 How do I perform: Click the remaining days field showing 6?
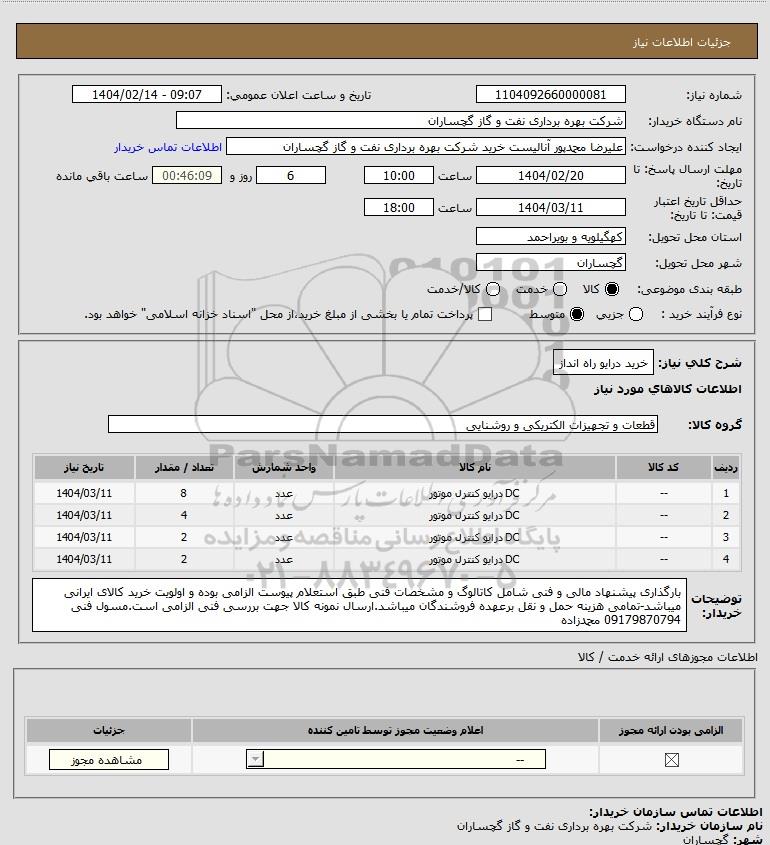click(291, 176)
